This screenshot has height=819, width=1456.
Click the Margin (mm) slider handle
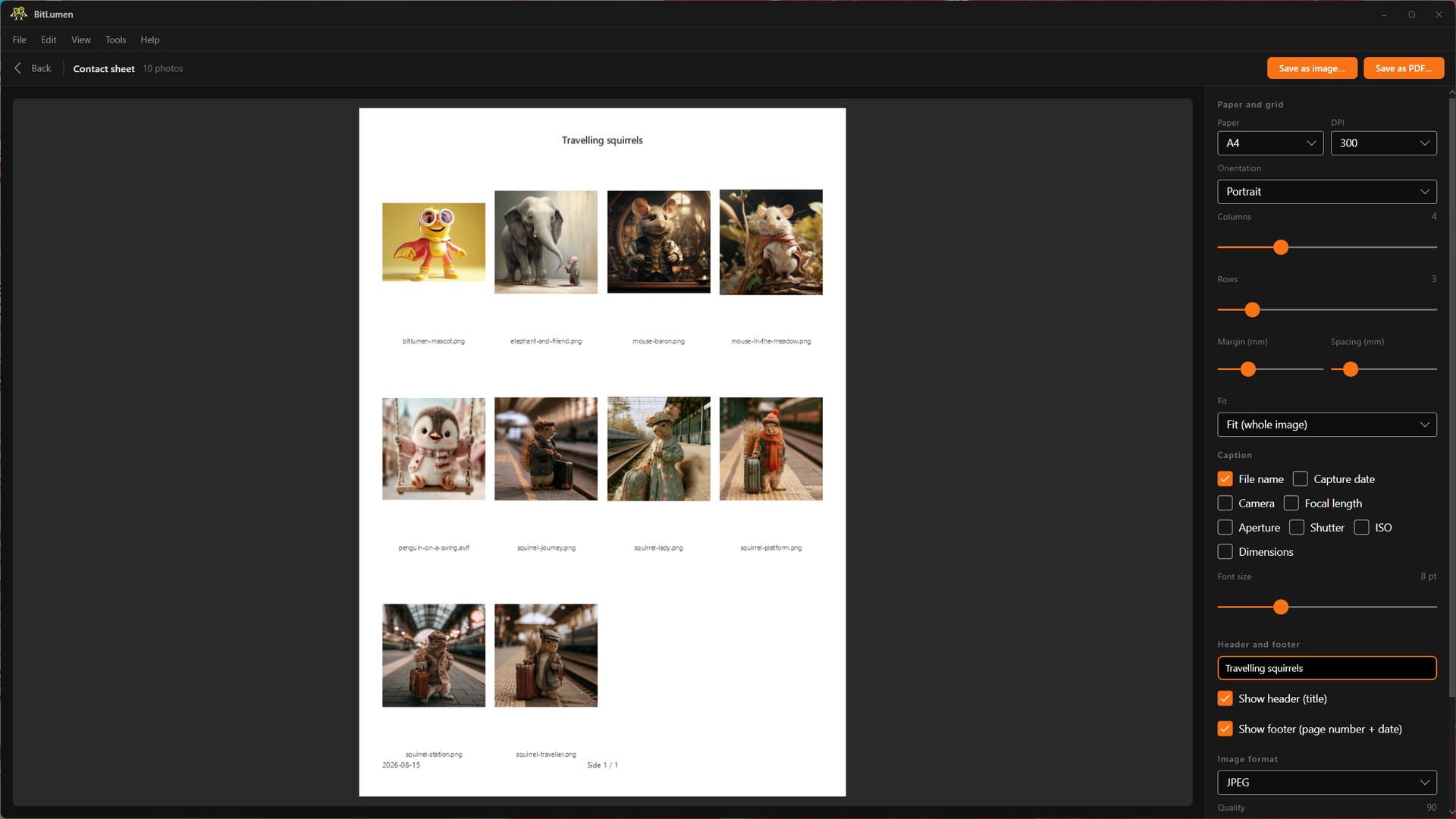click(x=1248, y=369)
